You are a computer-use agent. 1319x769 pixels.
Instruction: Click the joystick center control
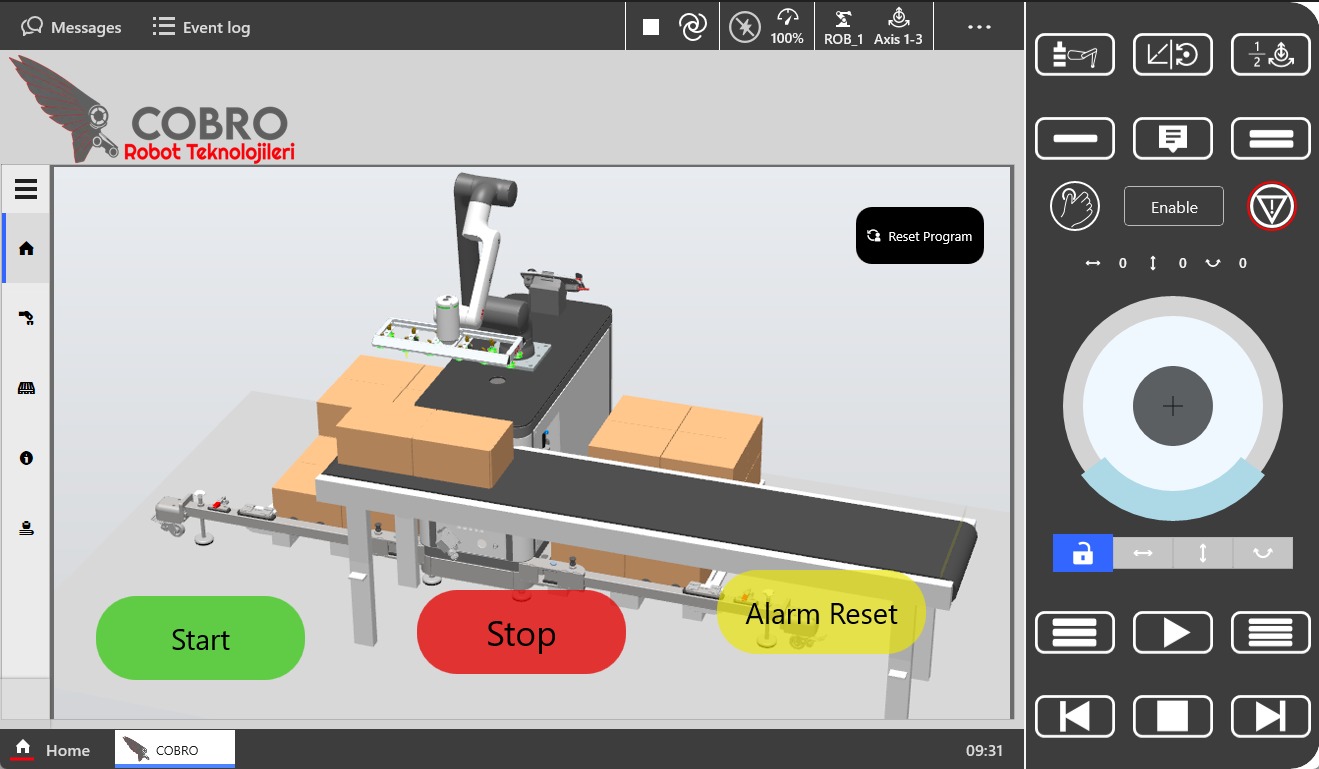tap(1172, 406)
